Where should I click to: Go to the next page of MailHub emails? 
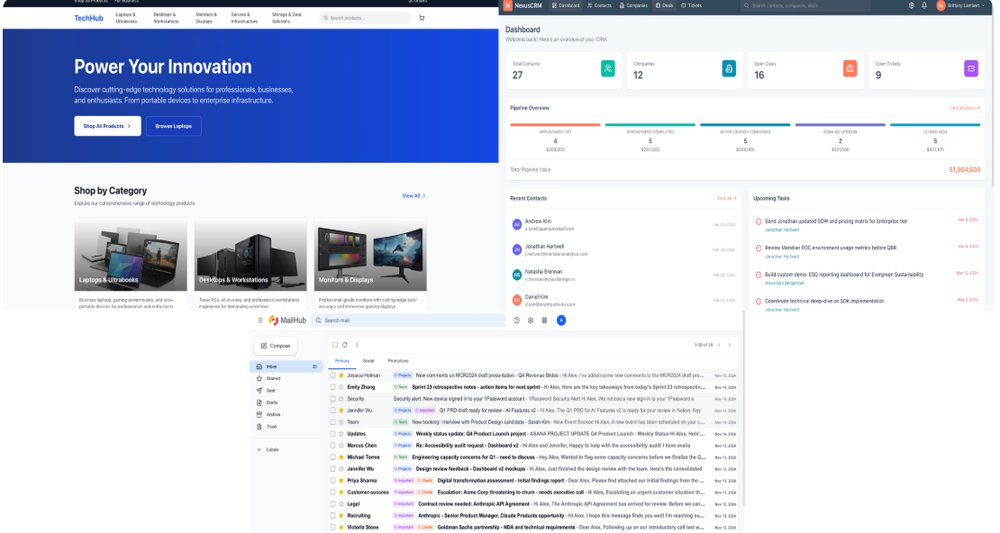[730, 345]
